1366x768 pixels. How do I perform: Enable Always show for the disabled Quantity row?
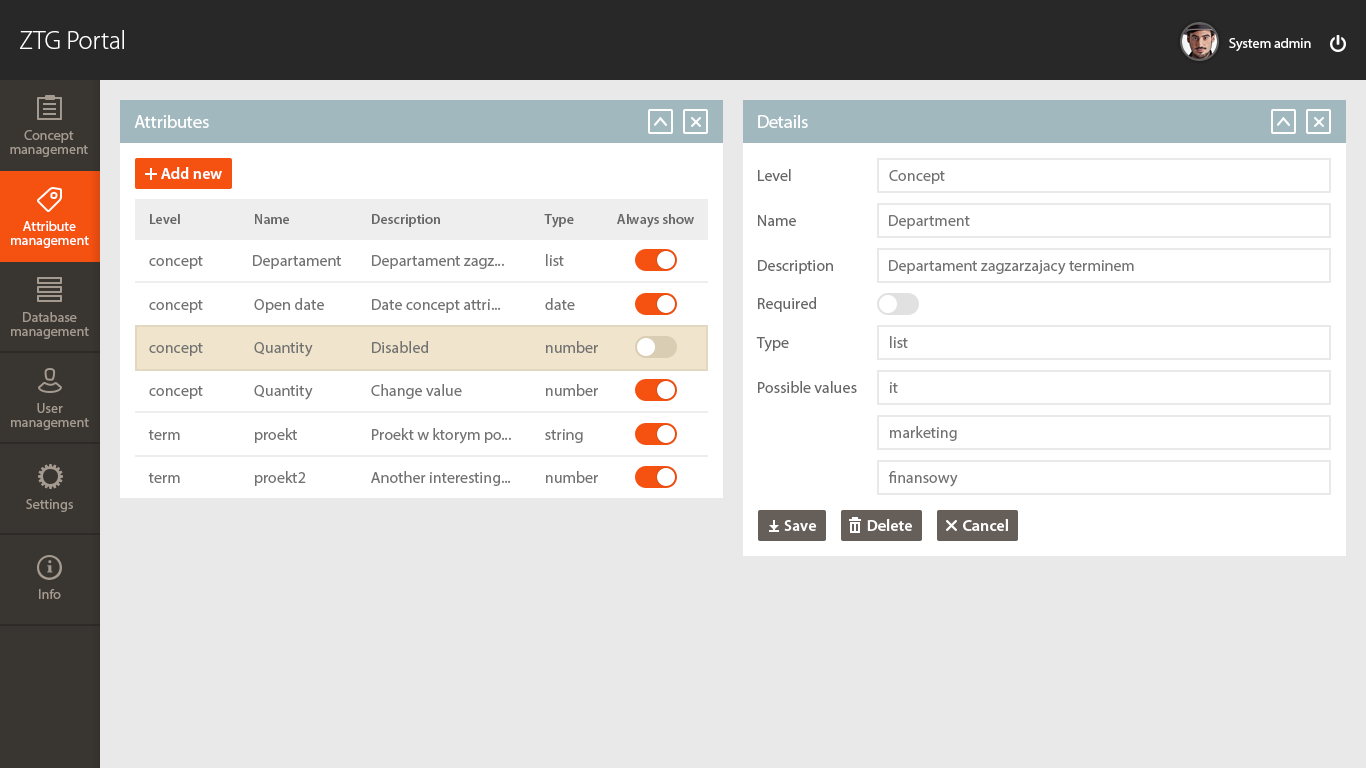point(655,347)
